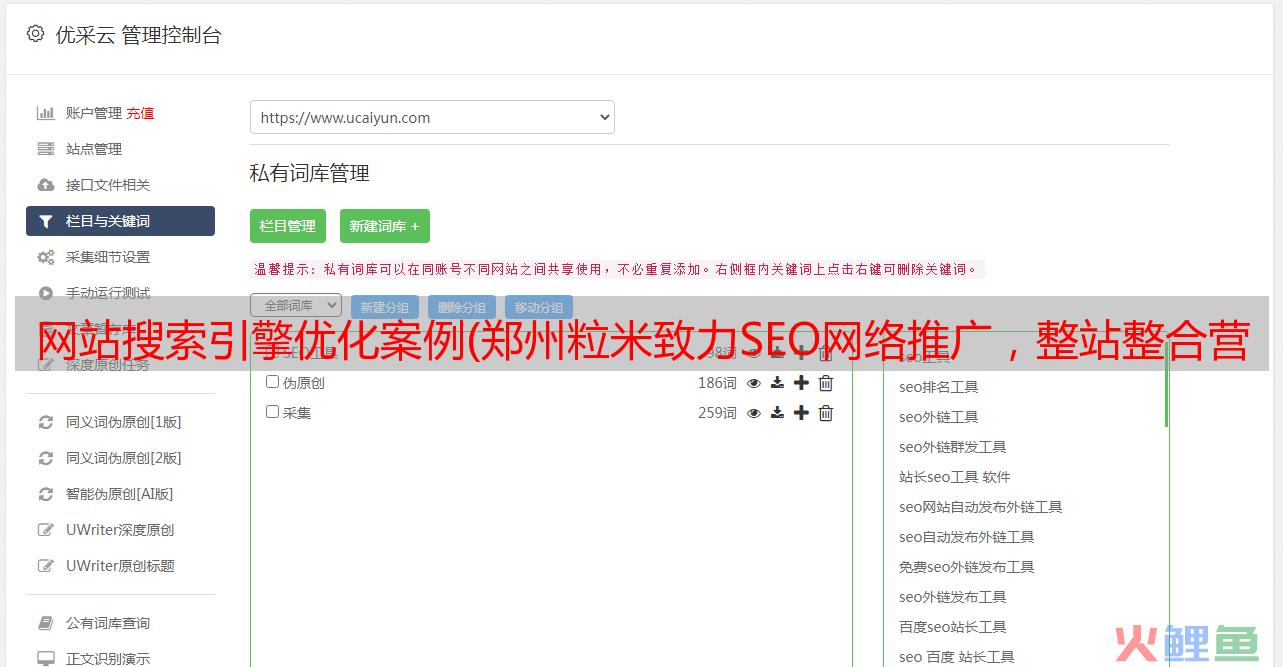1283x667 pixels.
Task: Click the green scrollbar in keyword list
Action: click(x=1166, y=385)
